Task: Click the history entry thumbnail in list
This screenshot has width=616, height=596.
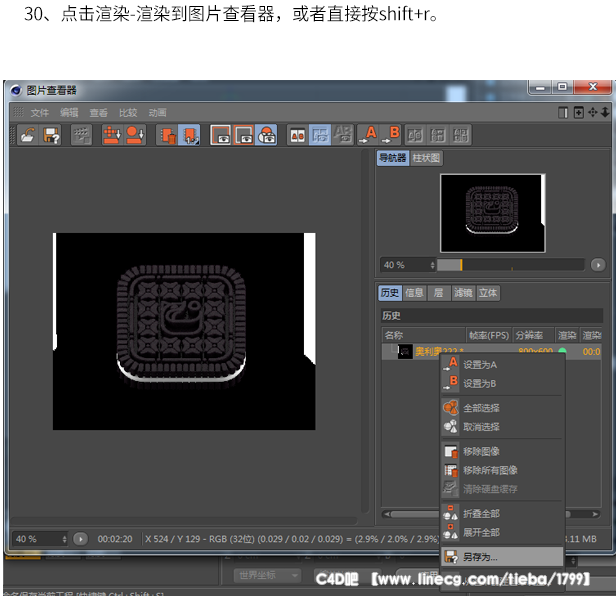Action: pyautogui.click(x=405, y=351)
